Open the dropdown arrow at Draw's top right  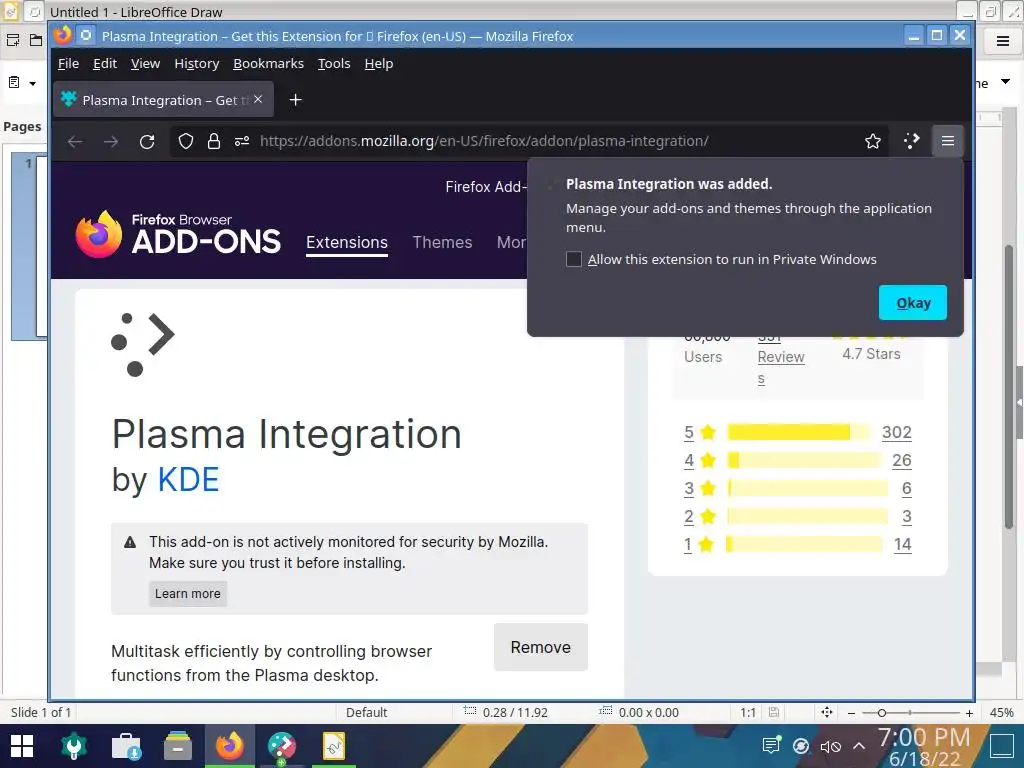click(x=1006, y=82)
